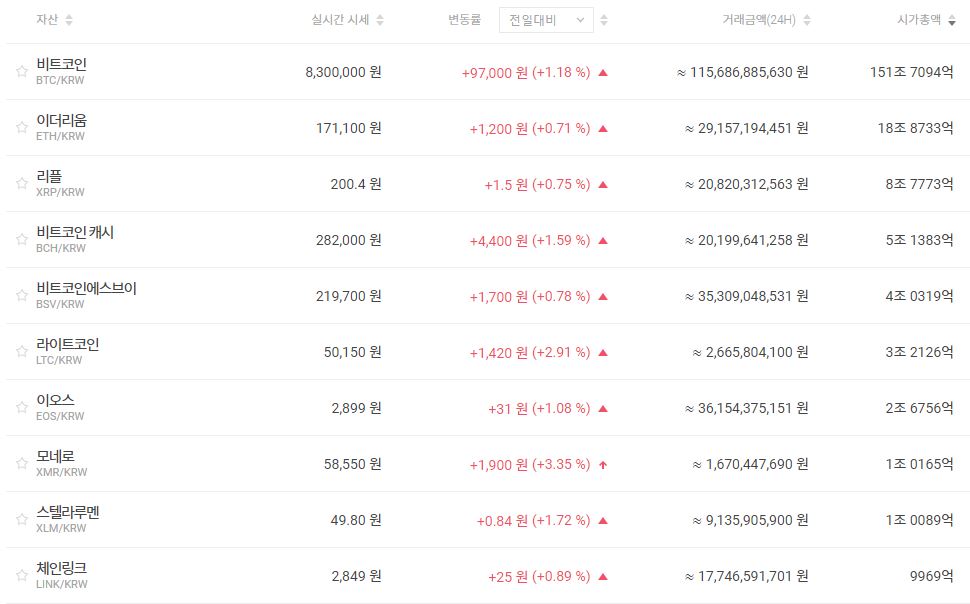Sort by real-time price column arrows
Screen dimensions: 970x604
point(380,20)
